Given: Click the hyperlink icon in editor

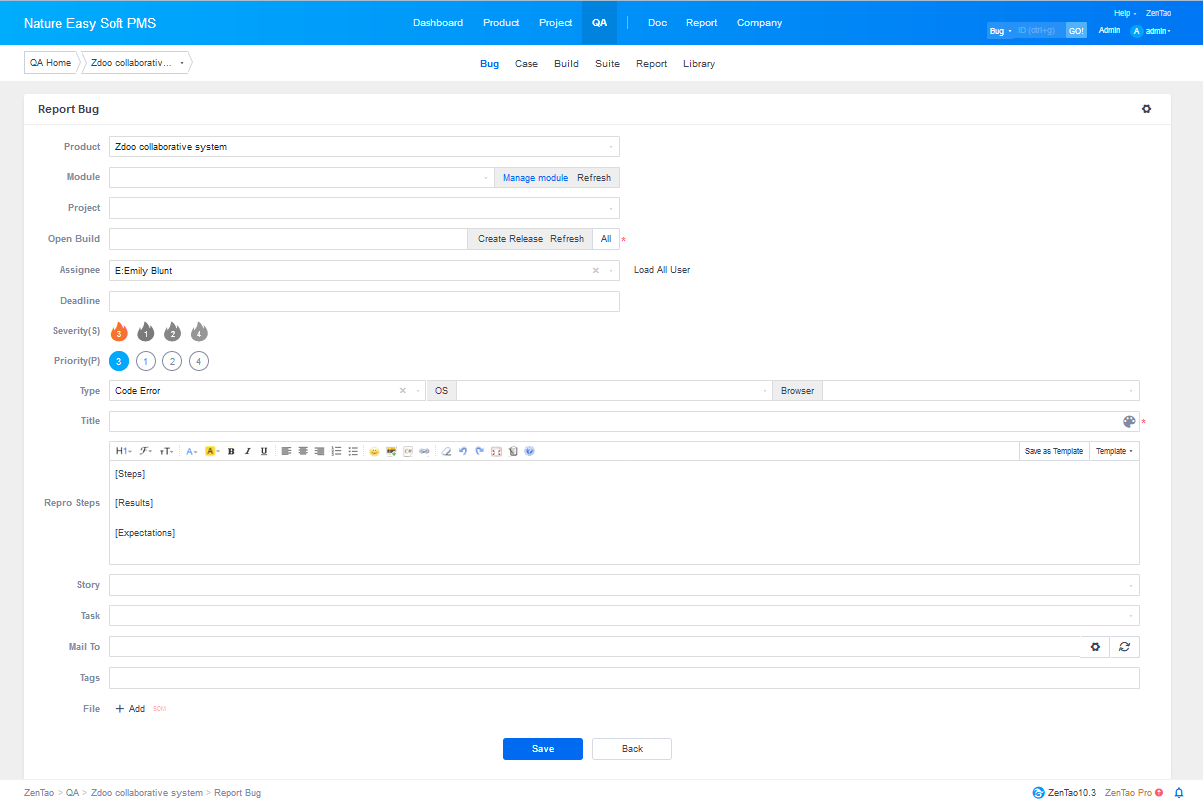Looking at the screenshot, I should tap(424, 451).
